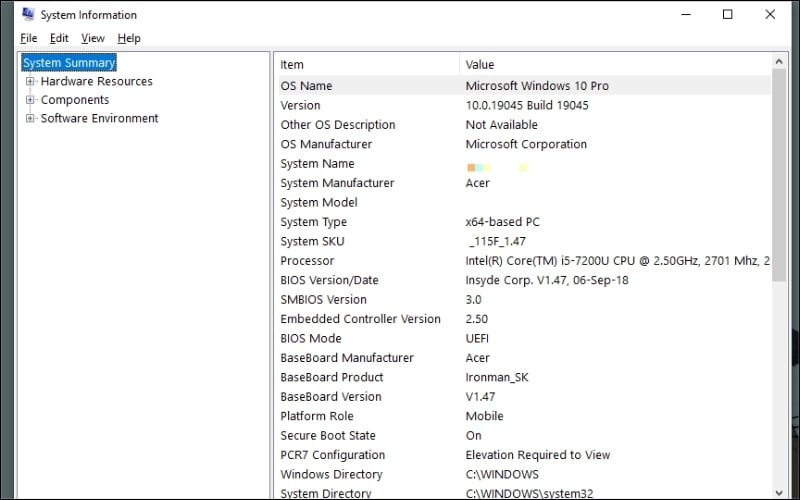Select the BaseBoard Manufacturer row label
The height and width of the screenshot is (500, 800).
pos(347,358)
